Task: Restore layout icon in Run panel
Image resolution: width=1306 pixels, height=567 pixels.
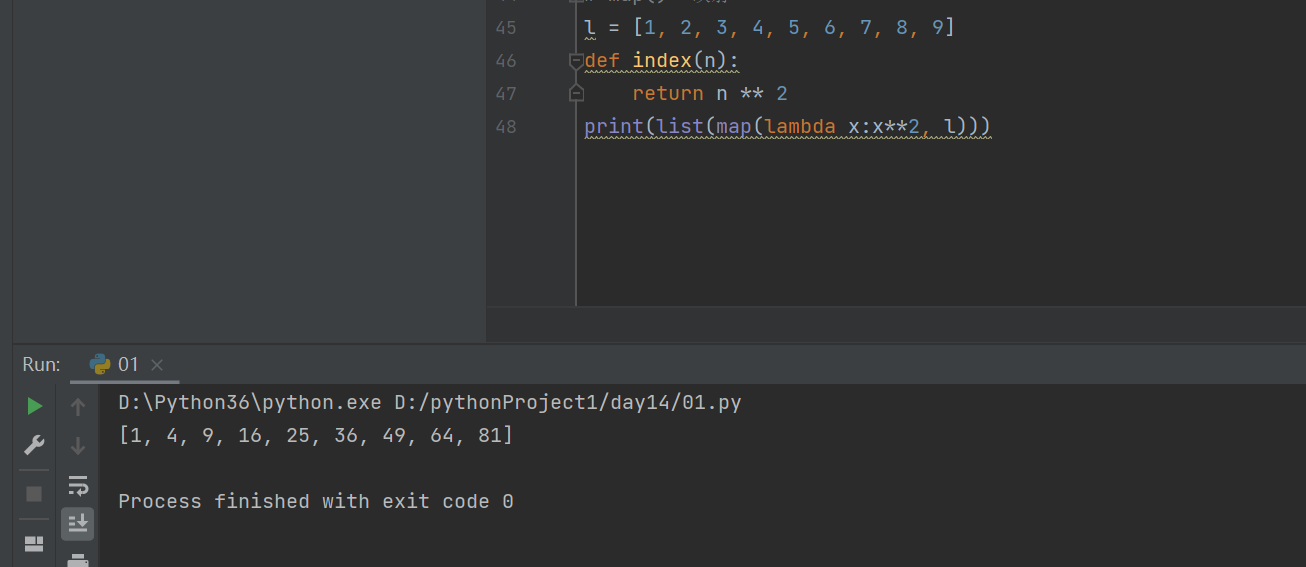Action: coord(34,544)
